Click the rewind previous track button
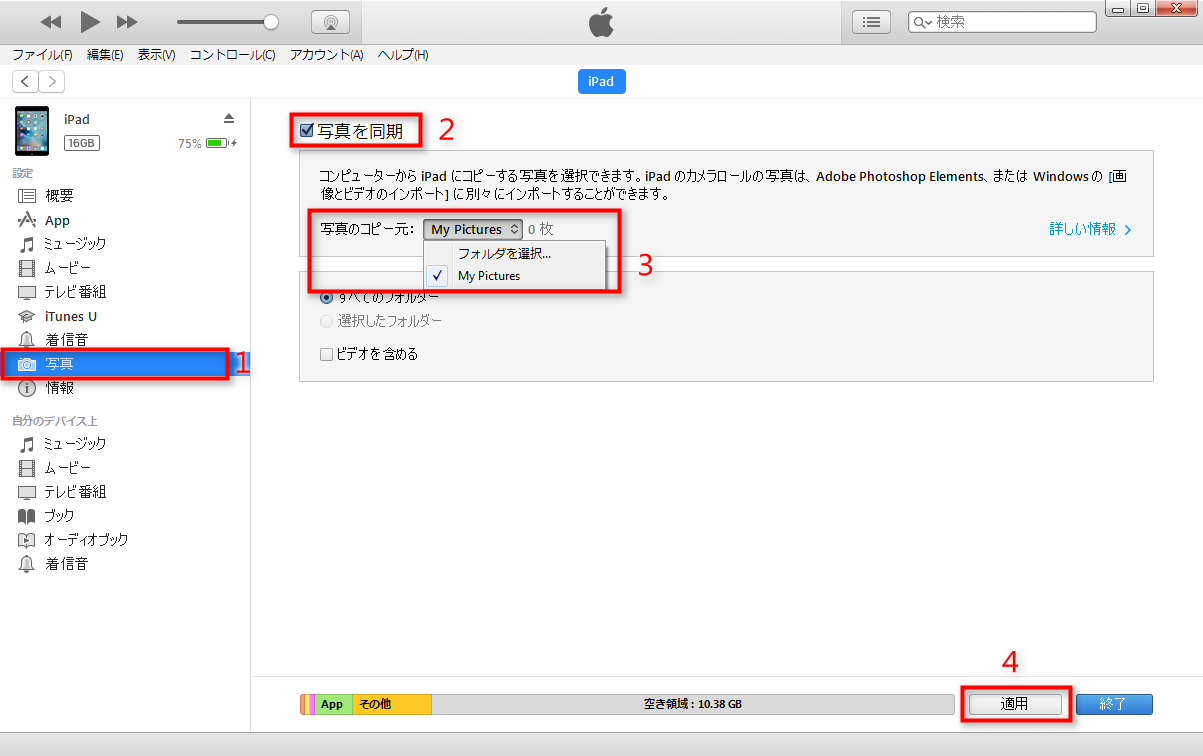The height and width of the screenshot is (756, 1203). tap(51, 22)
